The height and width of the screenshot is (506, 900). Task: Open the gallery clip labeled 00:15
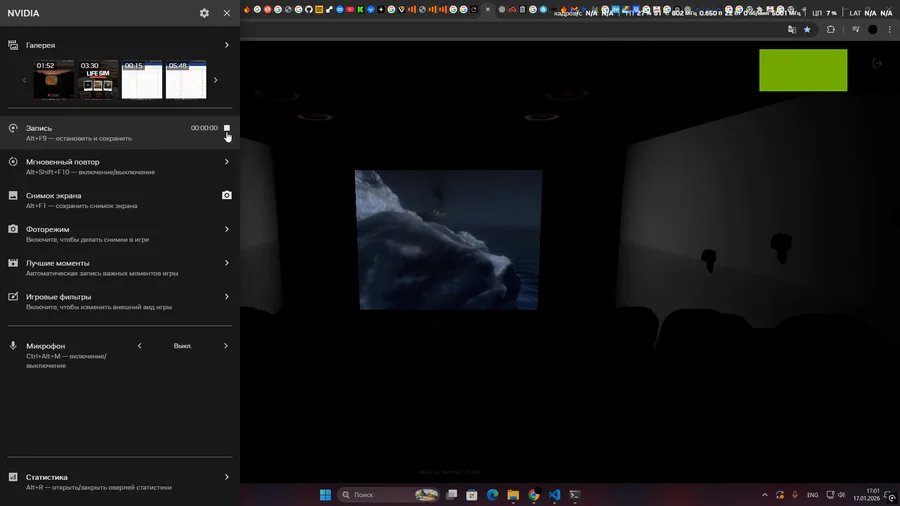coord(142,80)
